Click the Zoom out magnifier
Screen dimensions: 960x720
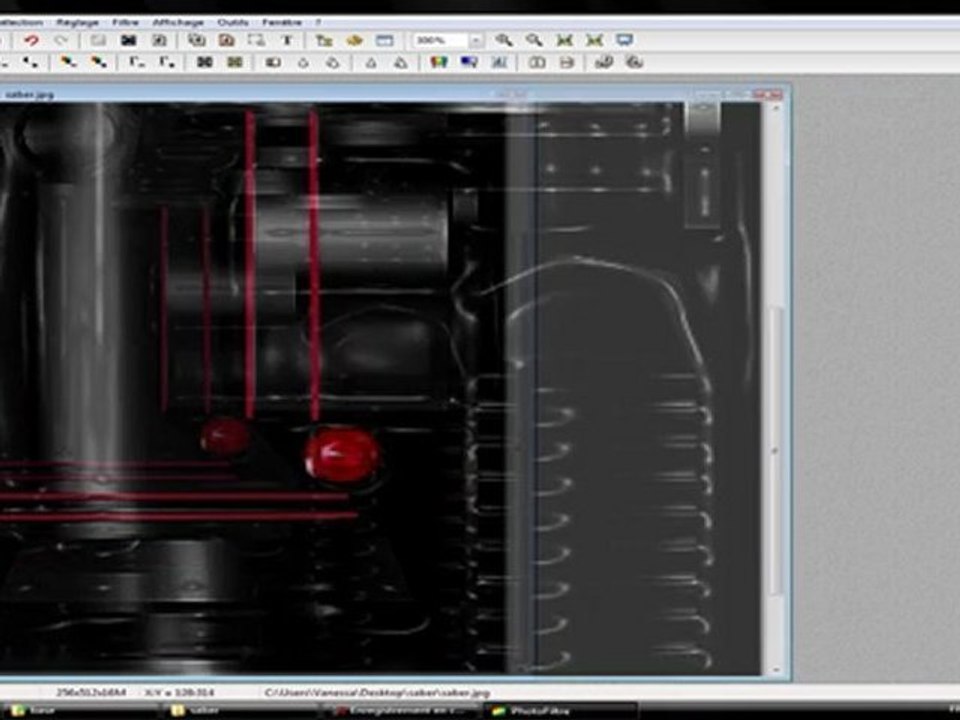pos(534,40)
